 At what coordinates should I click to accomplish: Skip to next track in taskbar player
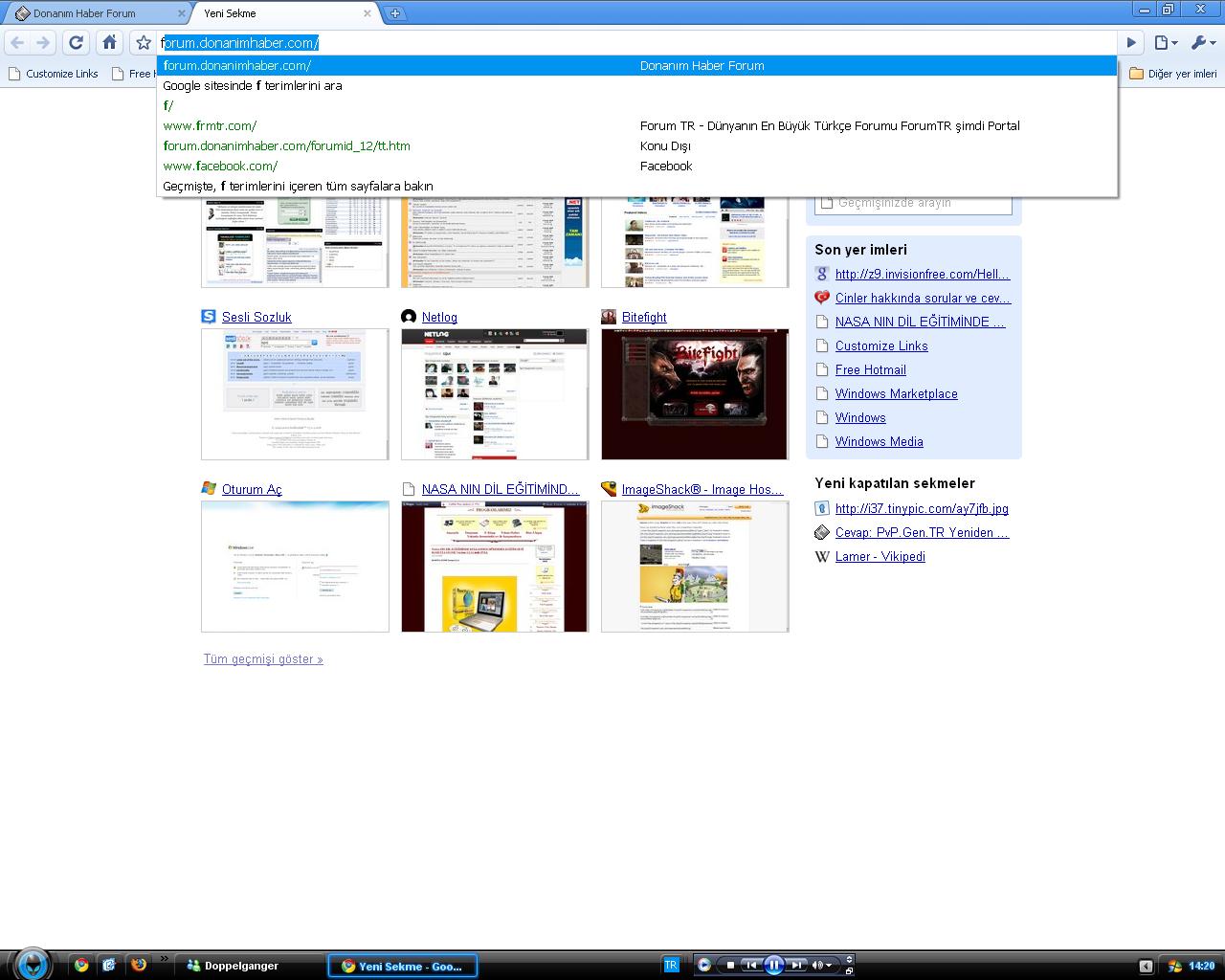[796, 965]
